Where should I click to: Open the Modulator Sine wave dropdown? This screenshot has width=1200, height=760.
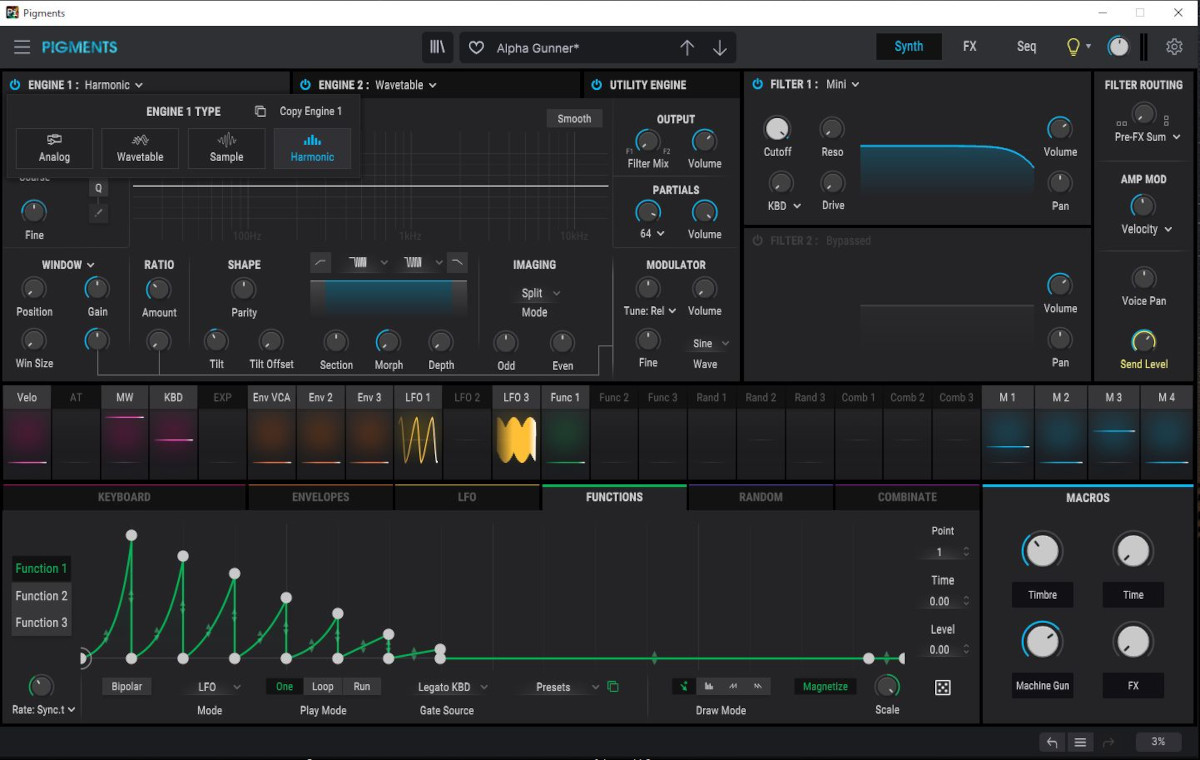pyautogui.click(x=711, y=344)
